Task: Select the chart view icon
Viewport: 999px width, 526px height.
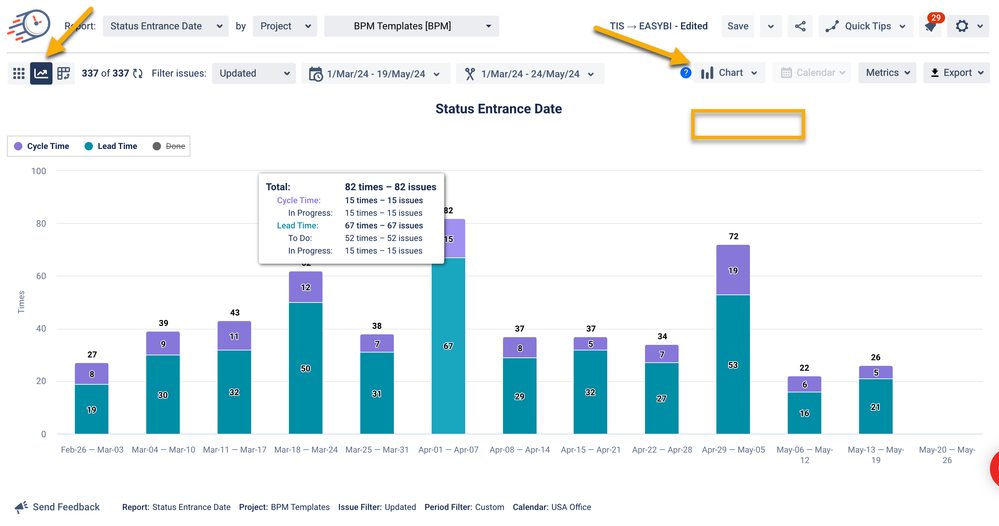Action: 41,73
